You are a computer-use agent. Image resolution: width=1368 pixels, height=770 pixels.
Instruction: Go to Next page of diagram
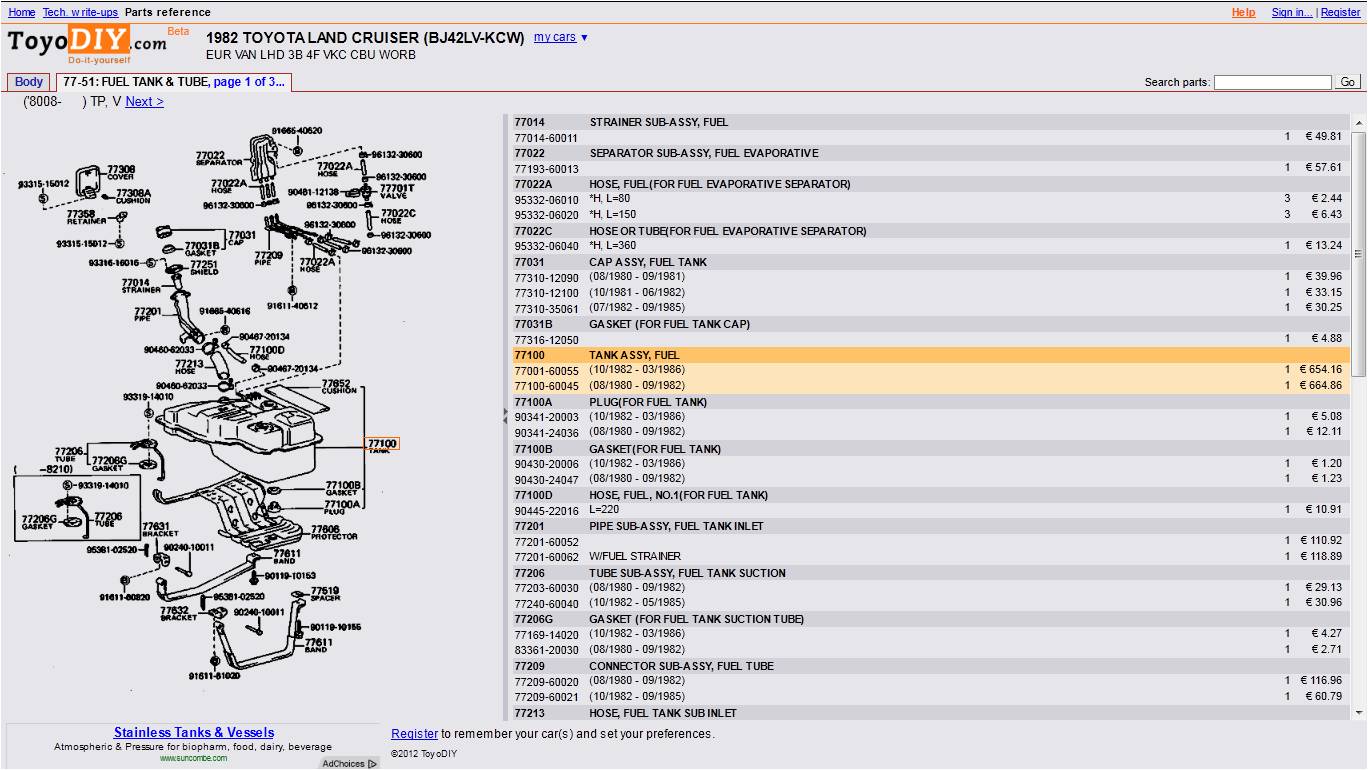coord(144,101)
